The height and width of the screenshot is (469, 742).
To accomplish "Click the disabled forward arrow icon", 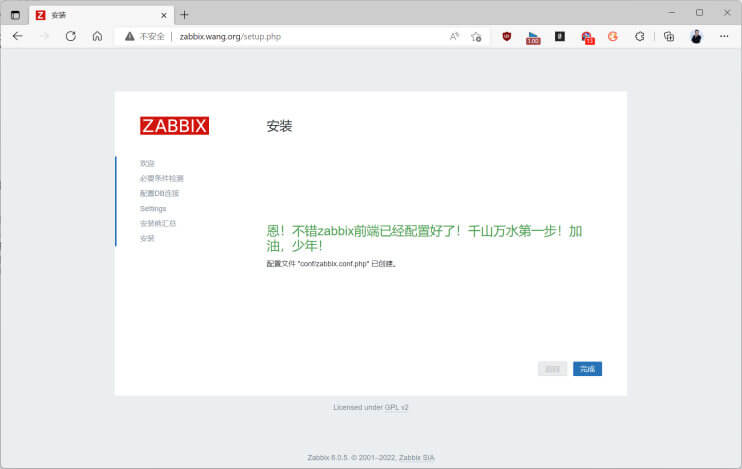I will tap(44, 36).
